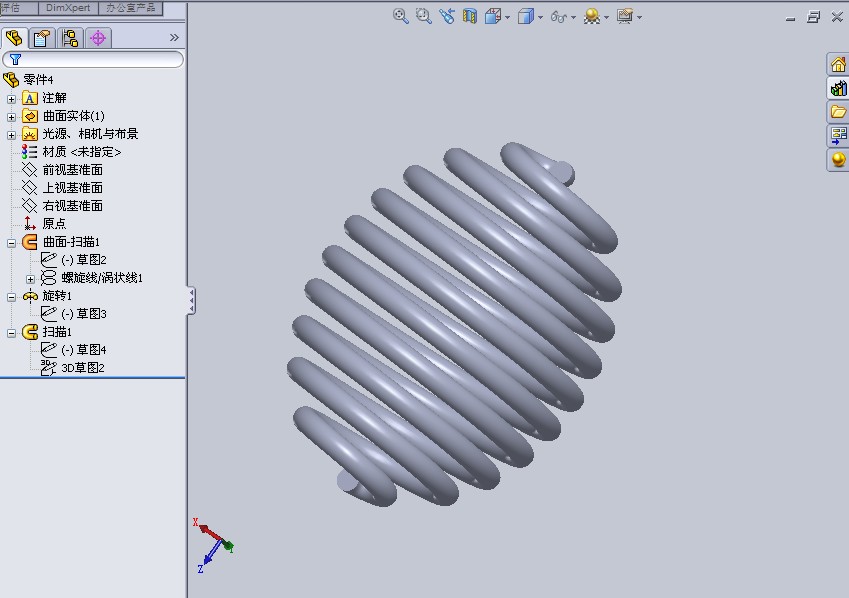Image resolution: width=849 pixels, height=598 pixels.
Task: Select the 螺旋线/涡状线1 helix icon
Action: point(49,278)
